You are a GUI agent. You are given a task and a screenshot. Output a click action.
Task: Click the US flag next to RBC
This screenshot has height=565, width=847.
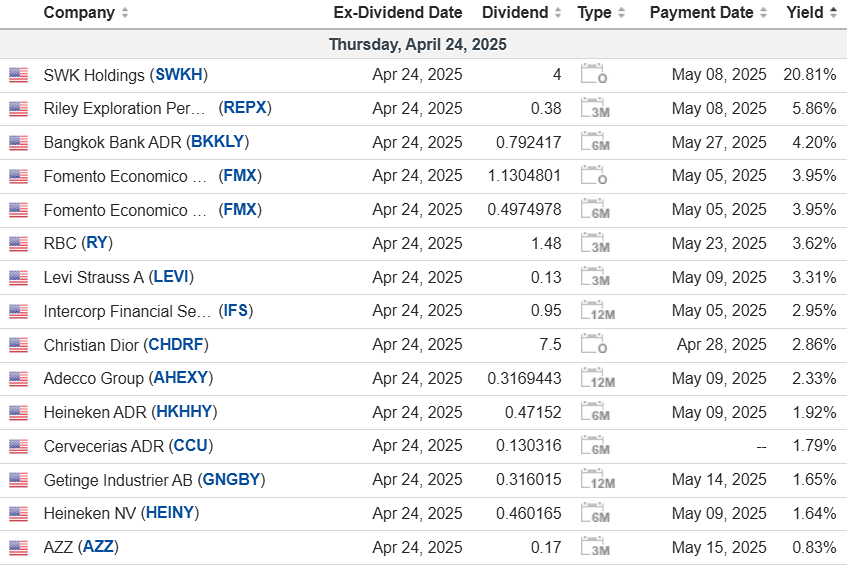click(18, 244)
